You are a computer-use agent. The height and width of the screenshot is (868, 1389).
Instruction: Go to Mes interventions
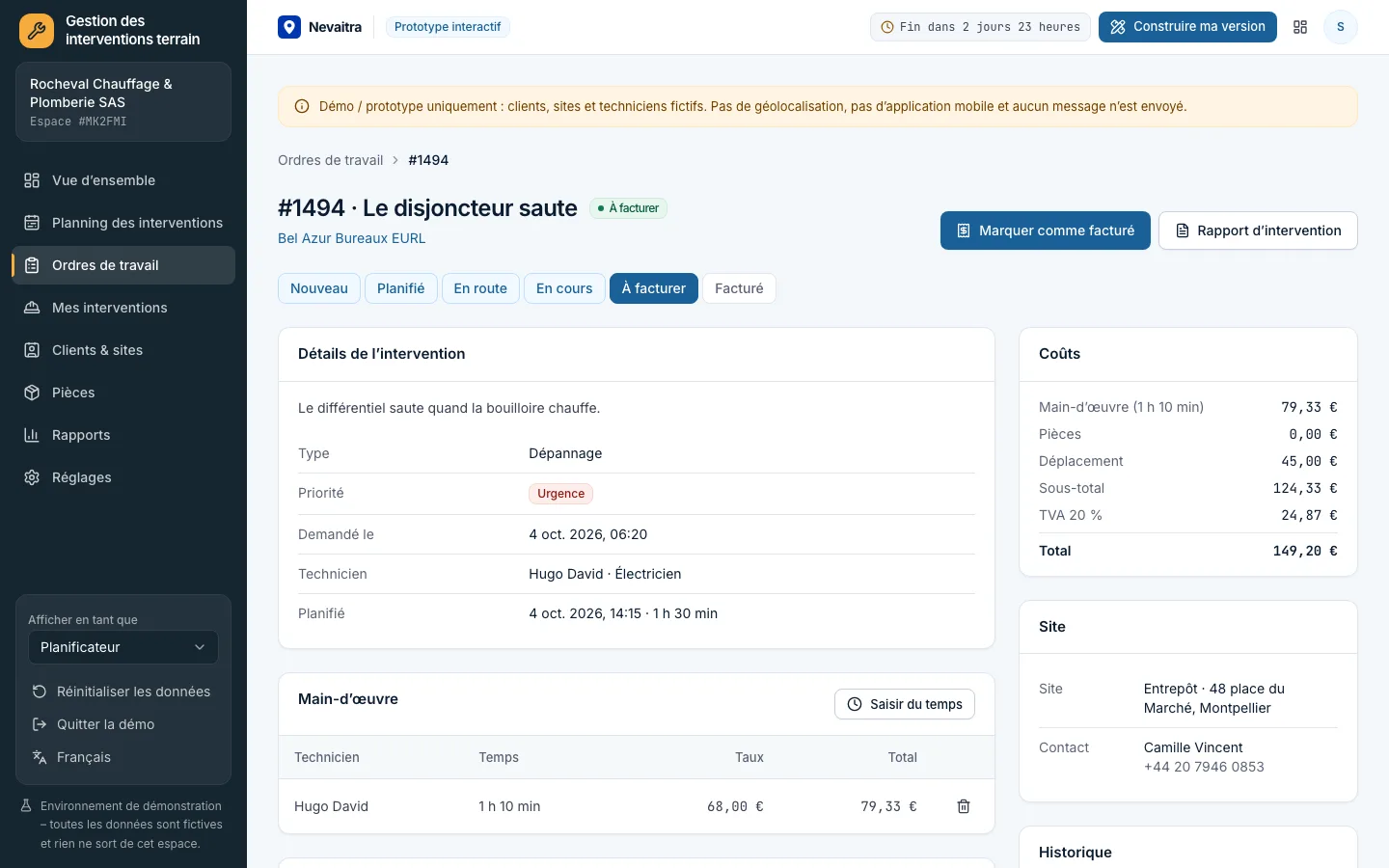tap(123, 308)
